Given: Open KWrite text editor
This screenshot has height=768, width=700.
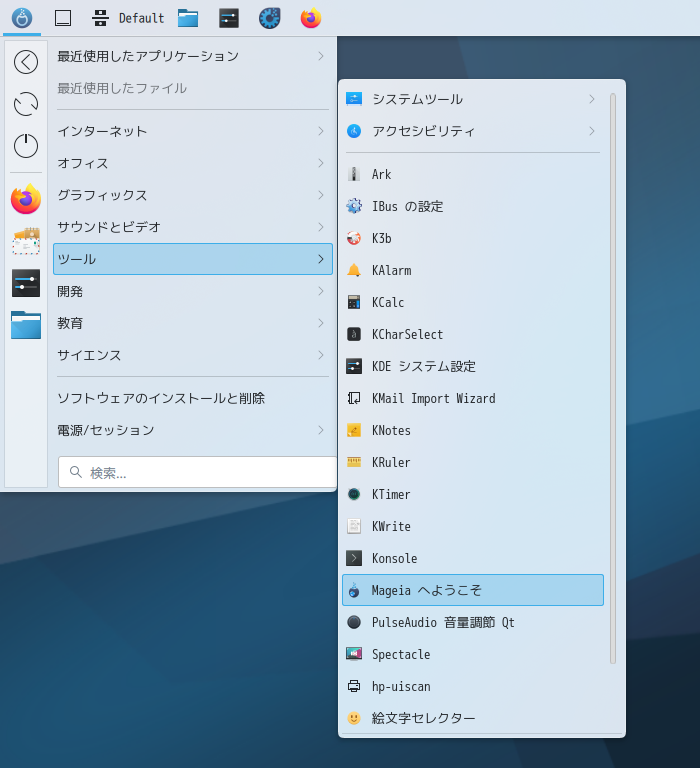Looking at the screenshot, I should (473, 527).
